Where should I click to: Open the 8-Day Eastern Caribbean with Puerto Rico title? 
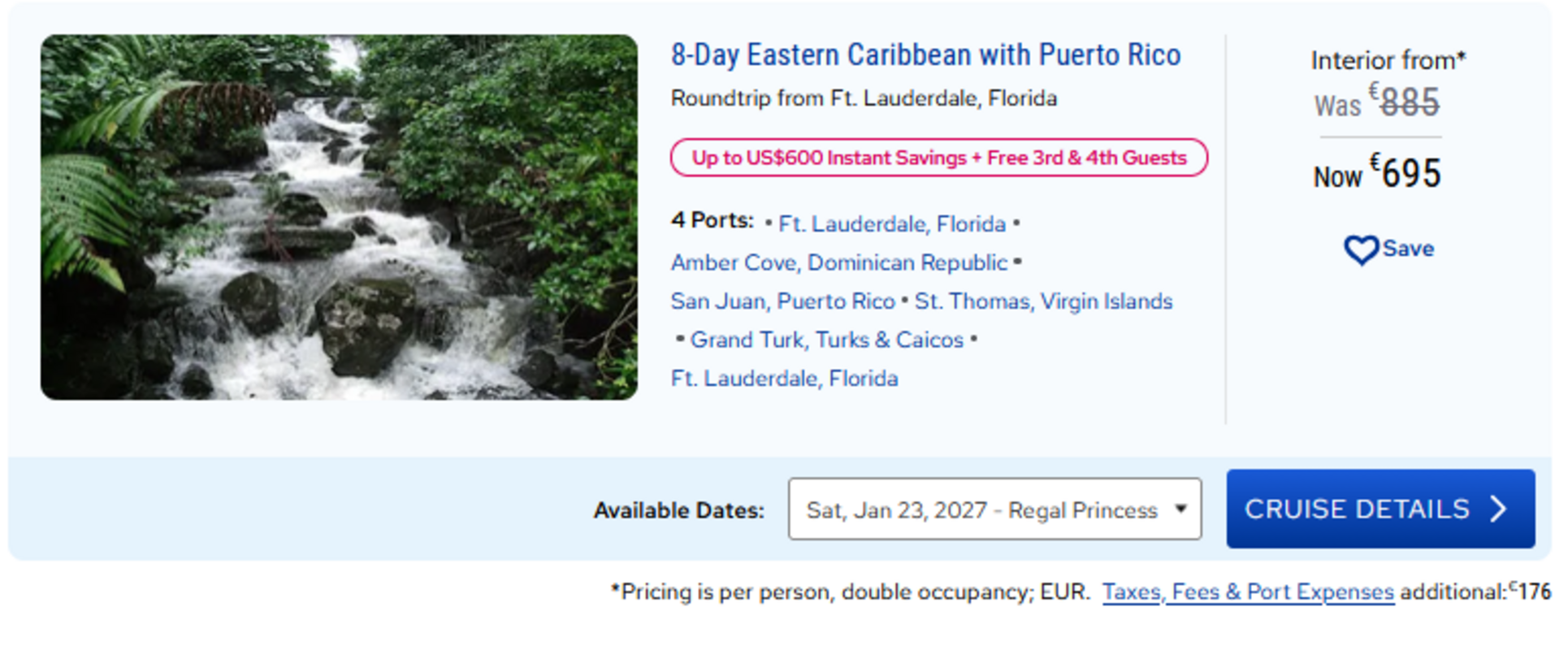coord(925,55)
